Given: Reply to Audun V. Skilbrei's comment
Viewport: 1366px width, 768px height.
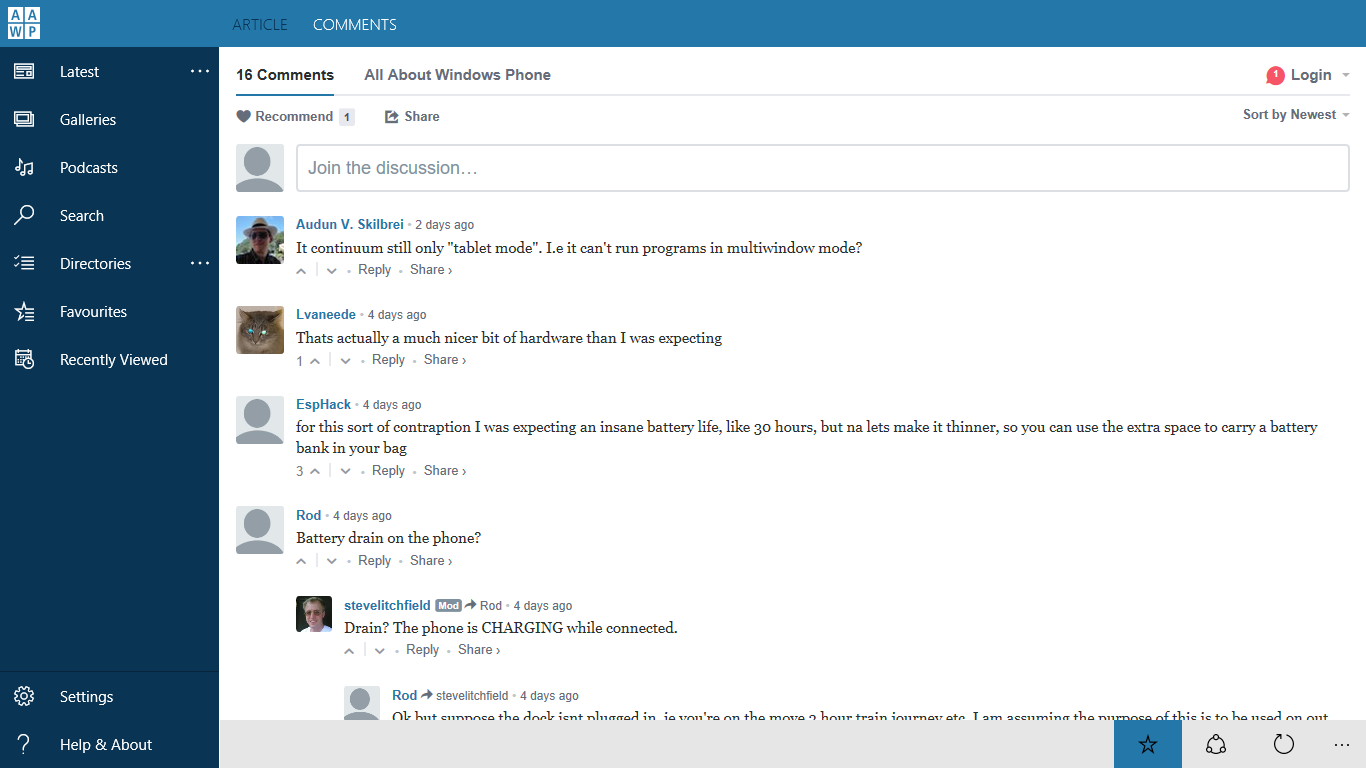Looking at the screenshot, I should 374,270.
